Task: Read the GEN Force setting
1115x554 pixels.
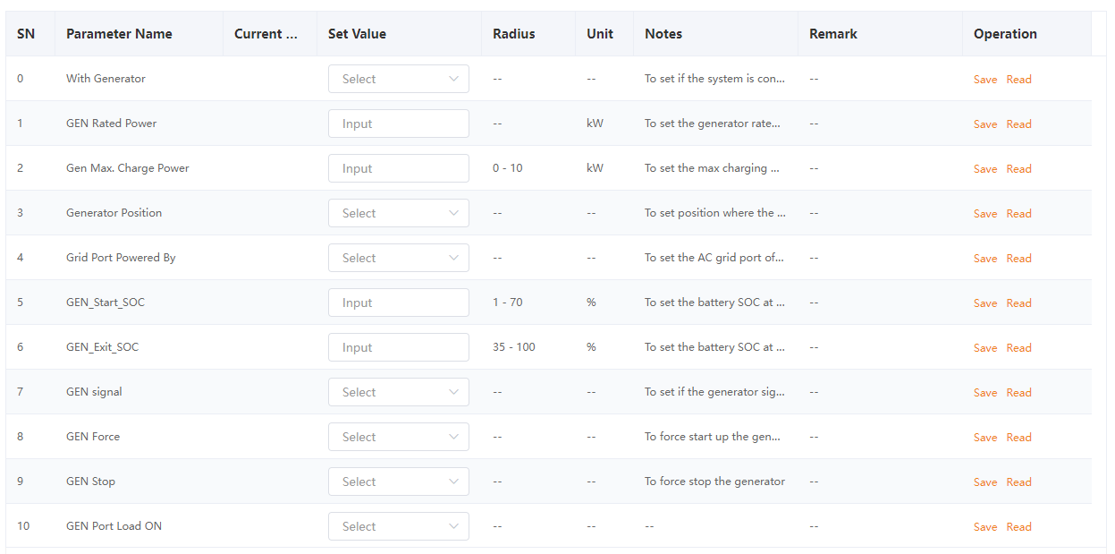Action: coord(1018,437)
